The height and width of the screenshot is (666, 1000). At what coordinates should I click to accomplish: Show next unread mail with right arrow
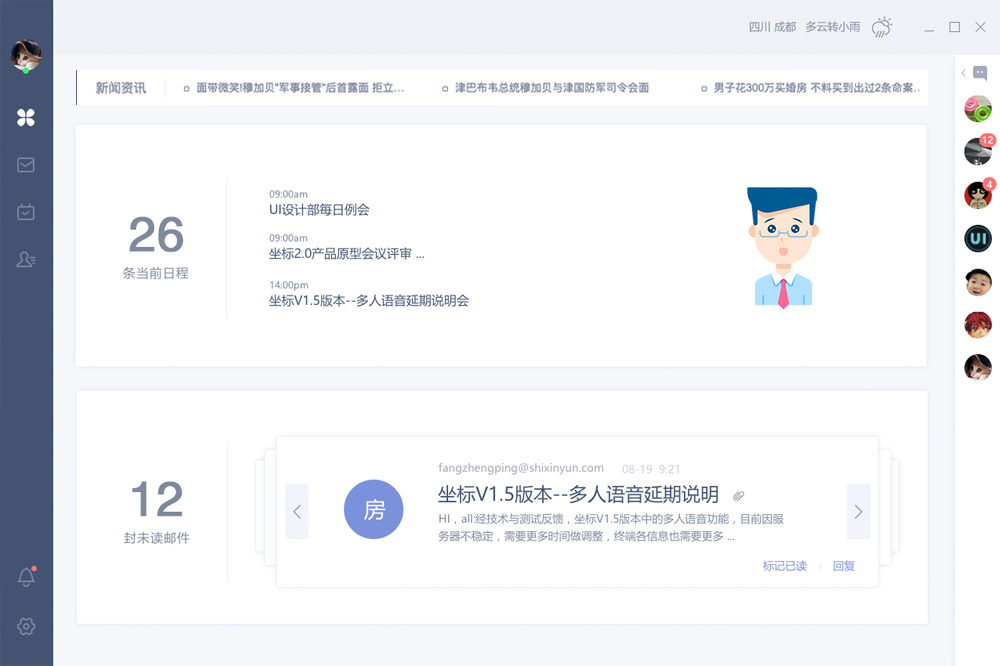tap(858, 512)
